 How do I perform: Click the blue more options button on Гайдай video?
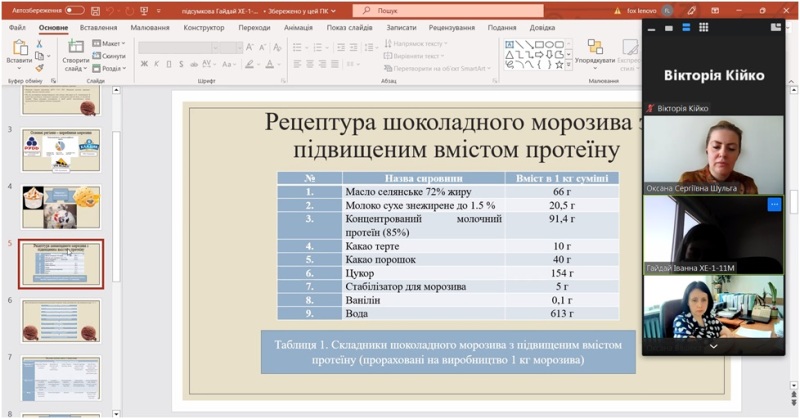click(x=774, y=204)
